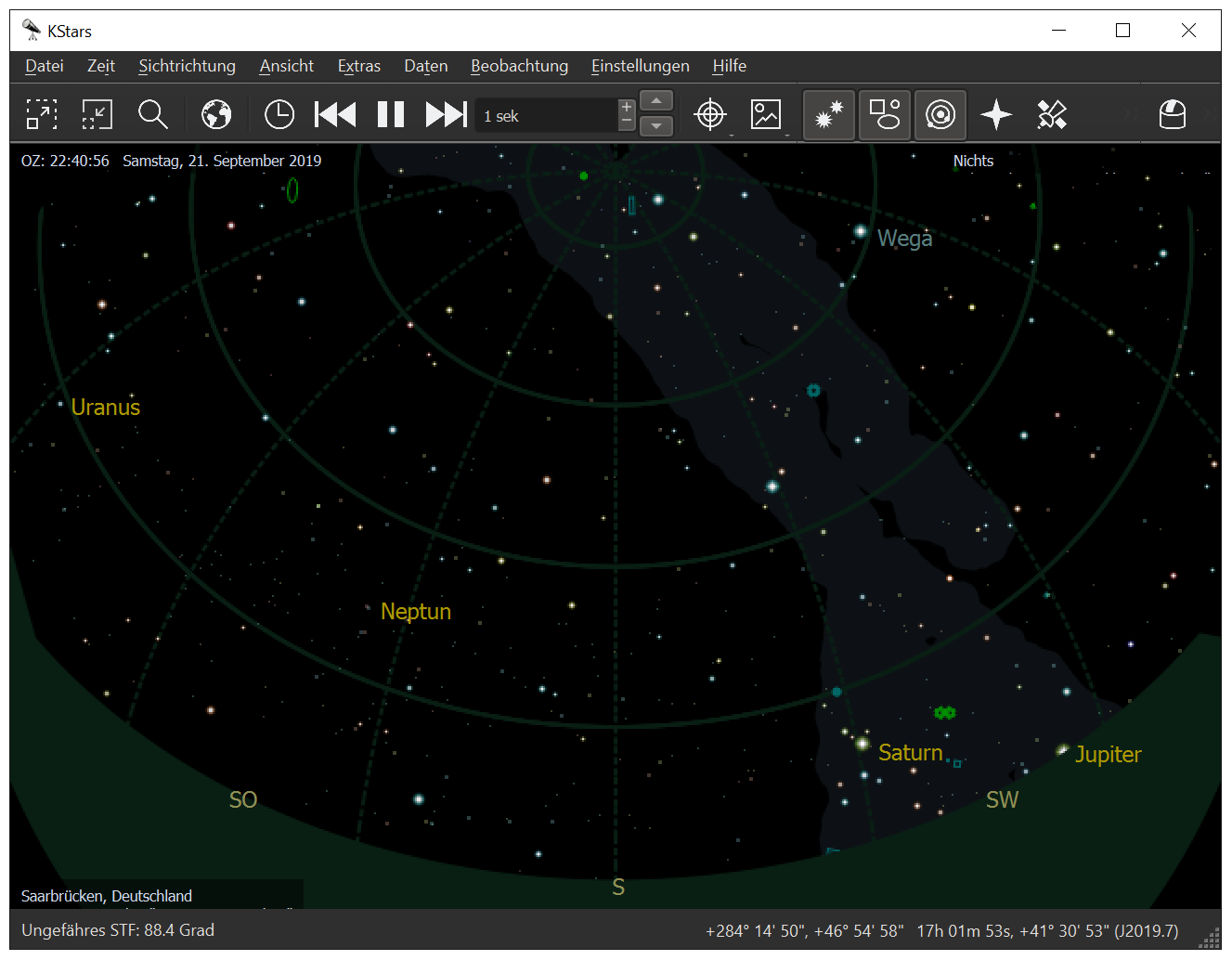Increase time step with the plus button
Viewport: 1232px width, 960px height.
point(627,107)
